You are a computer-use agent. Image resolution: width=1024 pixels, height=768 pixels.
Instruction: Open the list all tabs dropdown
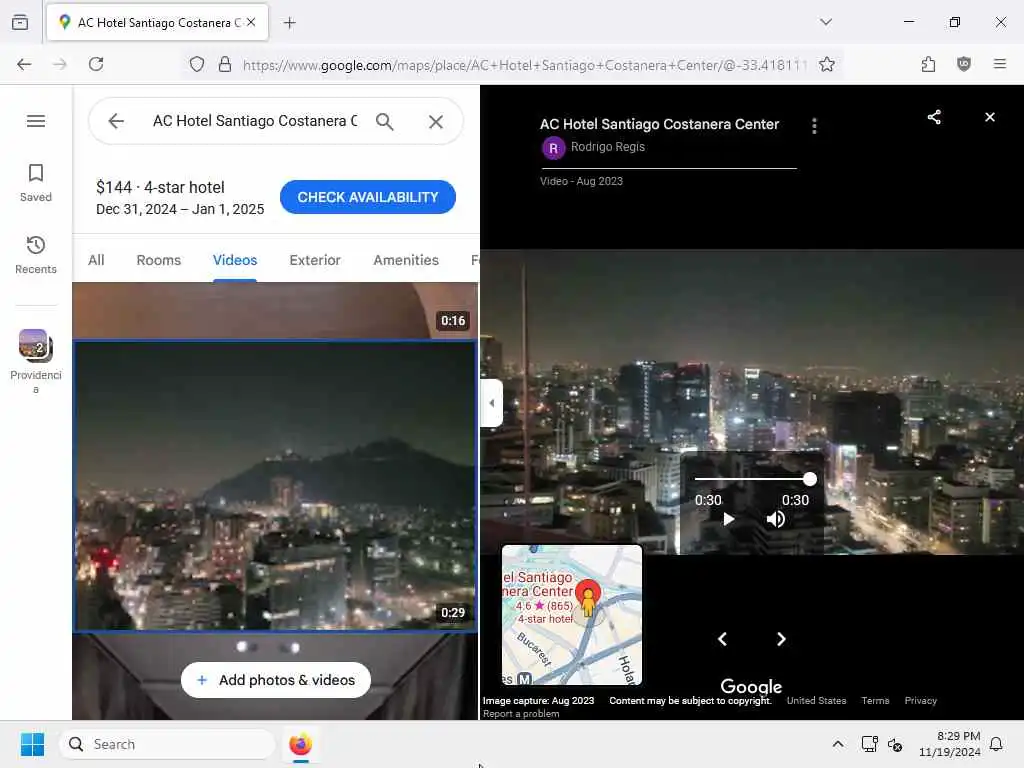[x=826, y=22]
